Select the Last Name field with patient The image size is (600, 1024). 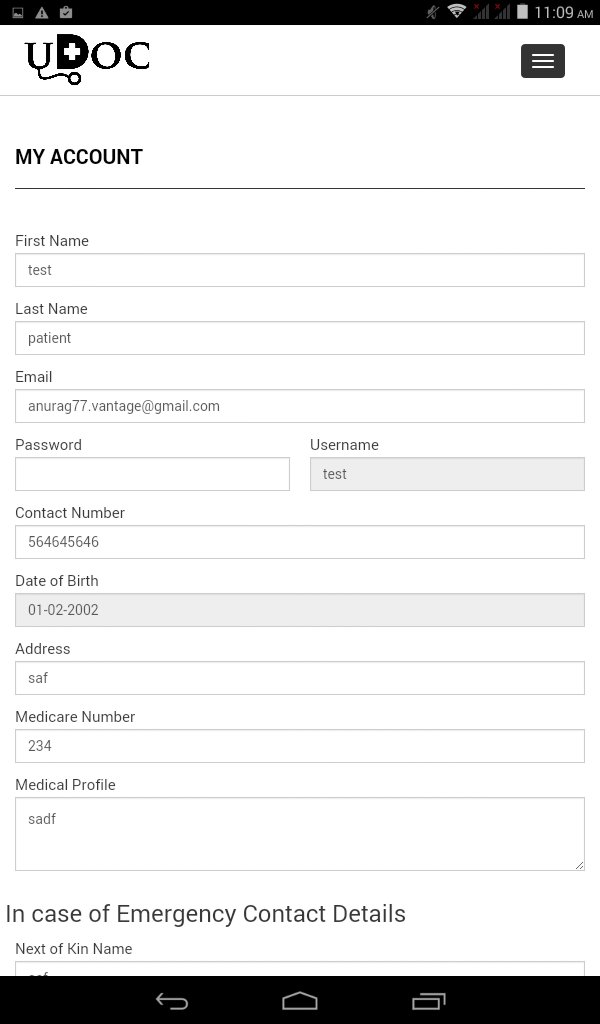click(x=300, y=338)
